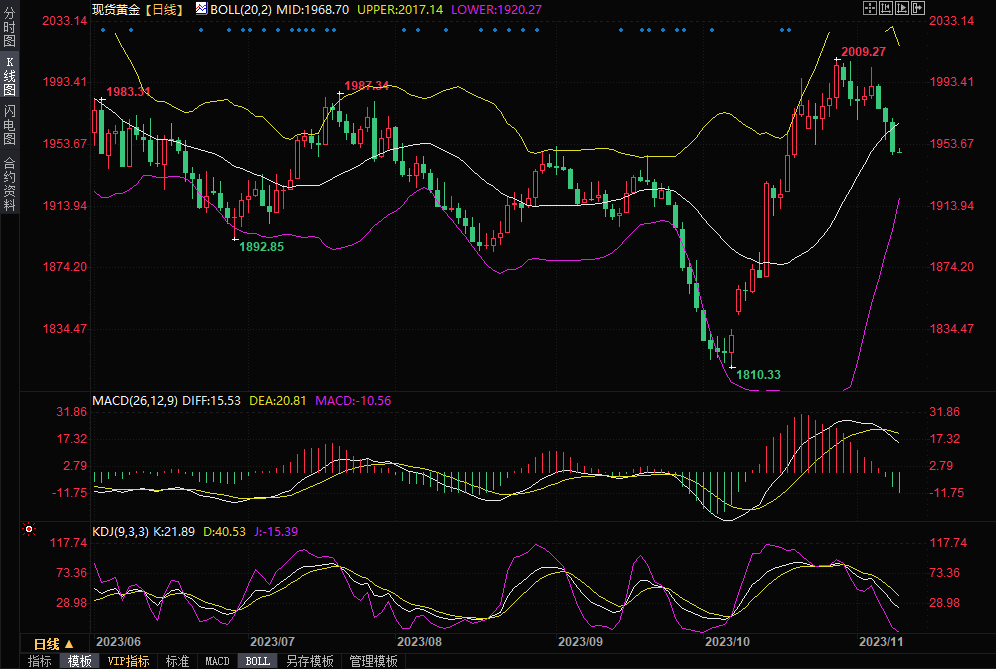Open the 闪电图 sidebar tab
Image resolution: width=996 pixels, height=669 pixels.
coord(9,123)
